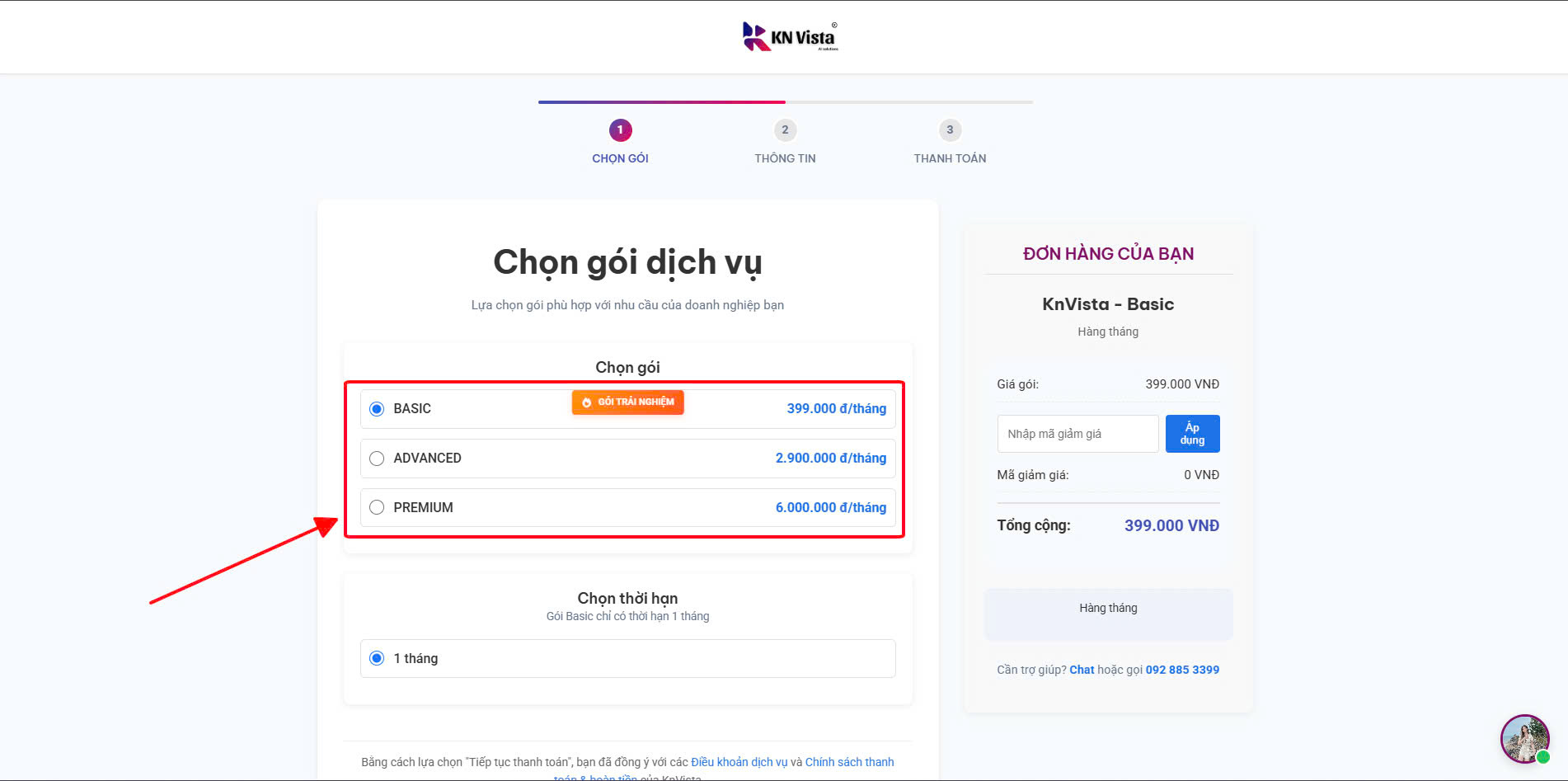The width and height of the screenshot is (1568, 781).
Task: Click the GÓI TRẢI NGHIỆM orange badge
Action: pyautogui.click(x=627, y=402)
